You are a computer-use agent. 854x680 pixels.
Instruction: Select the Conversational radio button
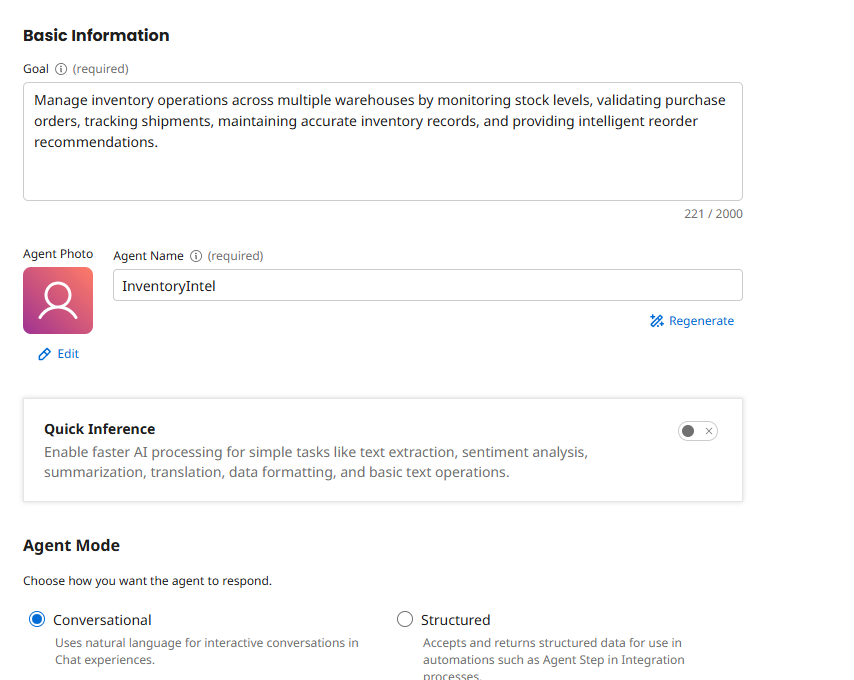[37, 620]
